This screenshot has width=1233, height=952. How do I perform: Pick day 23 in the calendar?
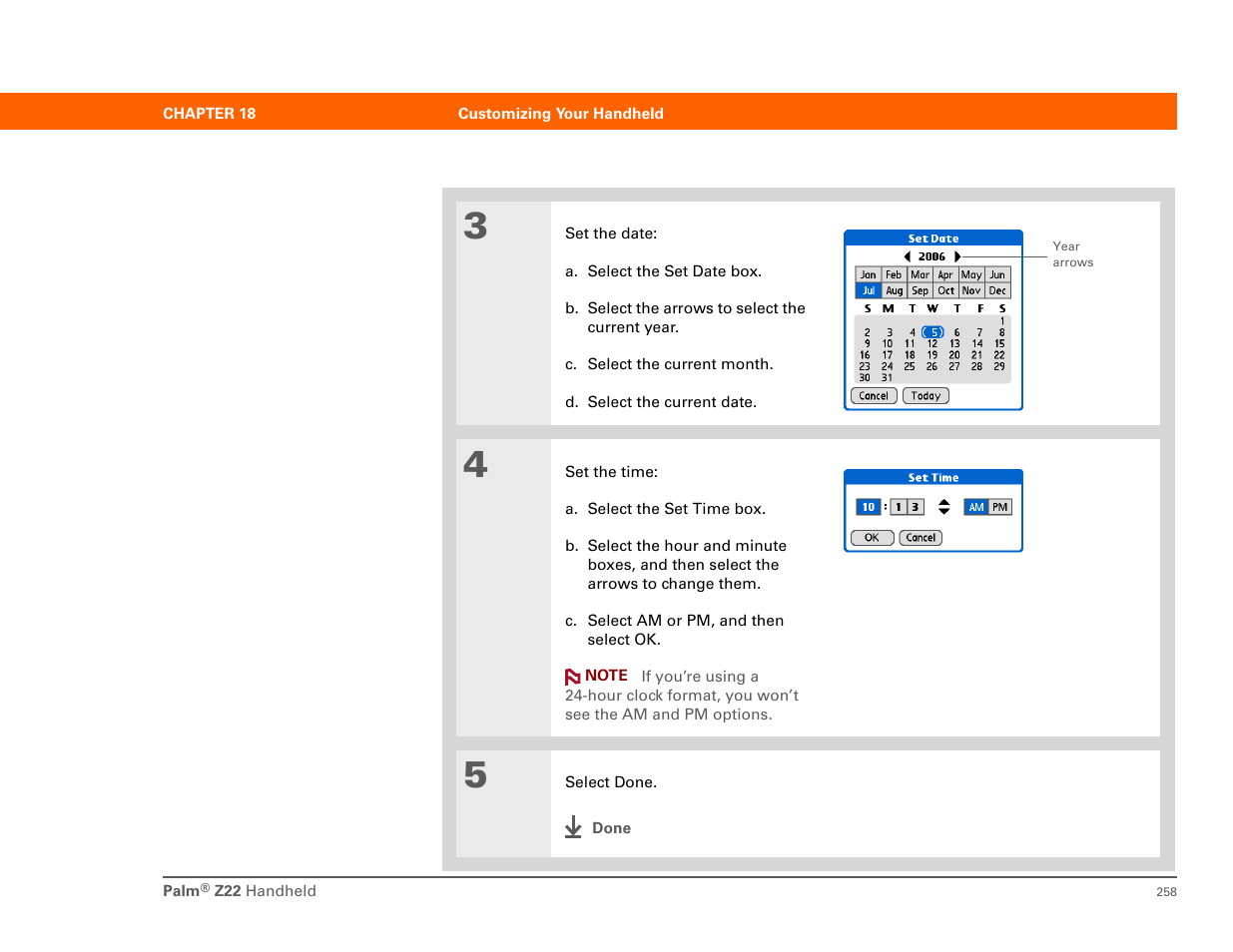point(865,367)
